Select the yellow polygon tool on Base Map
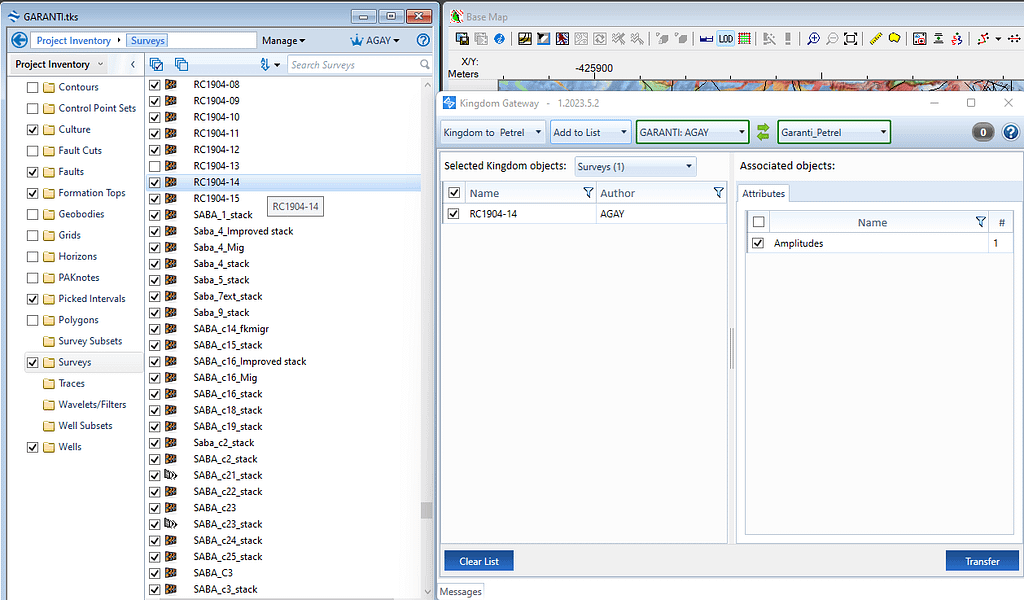 tap(894, 39)
